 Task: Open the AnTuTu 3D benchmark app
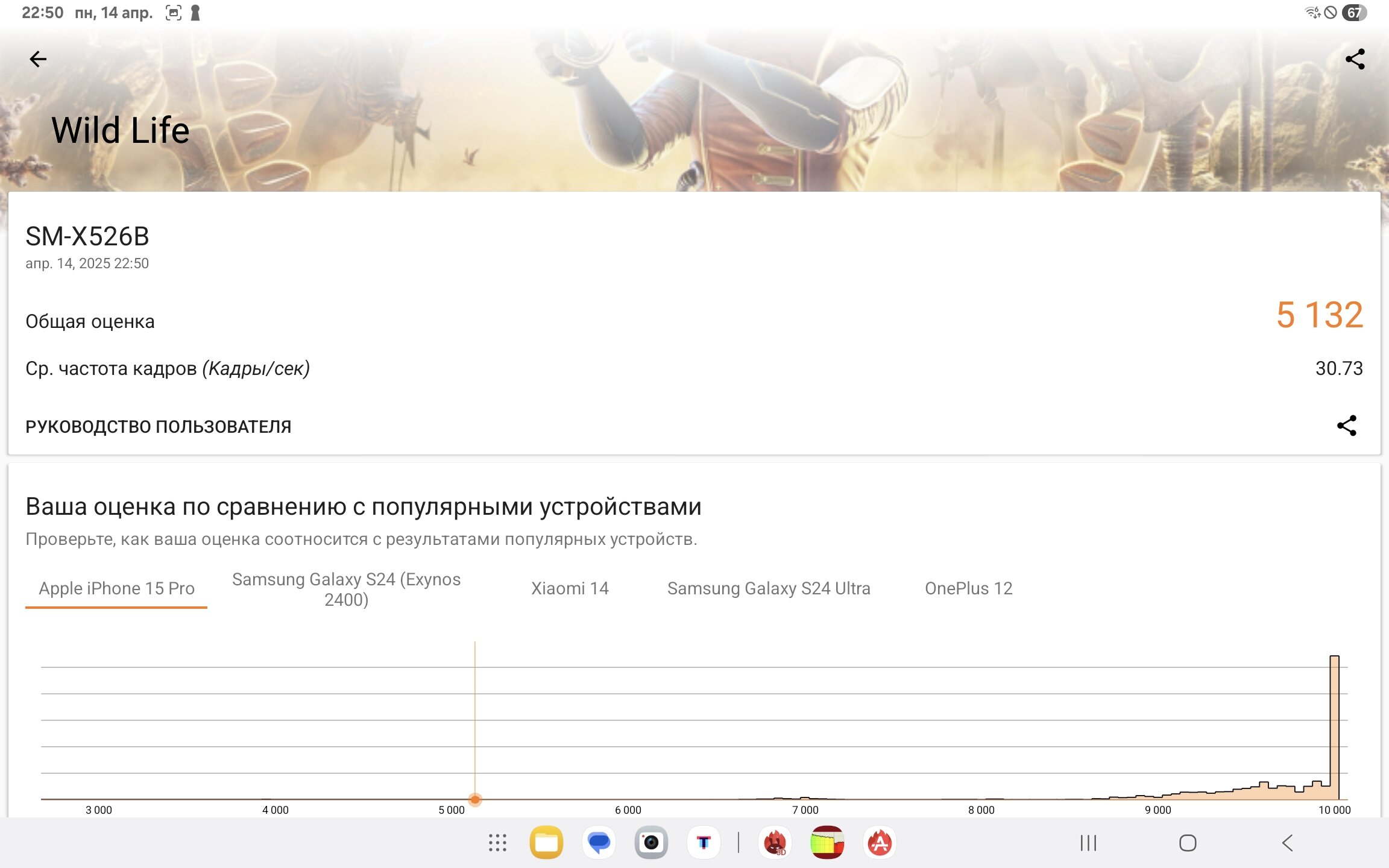coord(775,843)
